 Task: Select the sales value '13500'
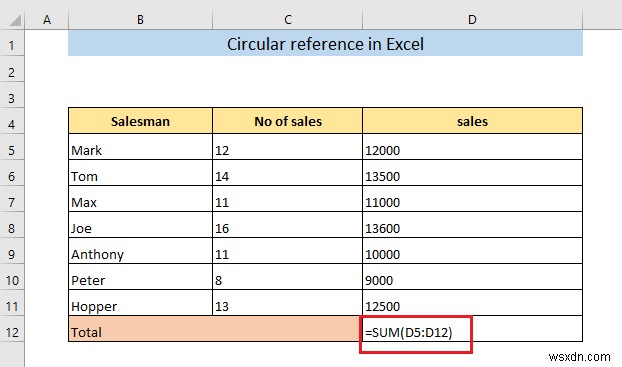(472, 173)
